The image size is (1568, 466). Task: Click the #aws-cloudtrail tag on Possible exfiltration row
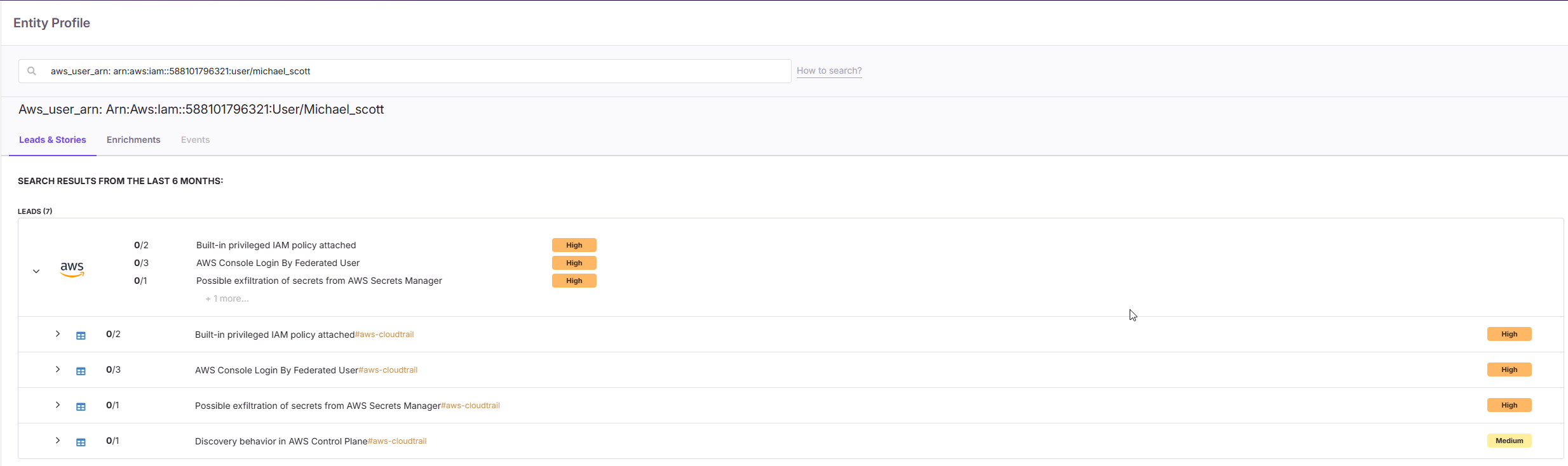pos(470,406)
